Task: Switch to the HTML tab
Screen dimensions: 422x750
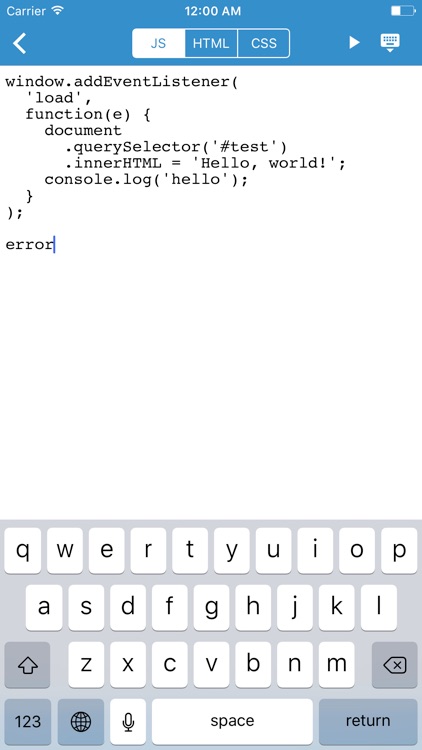Action: 211,44
